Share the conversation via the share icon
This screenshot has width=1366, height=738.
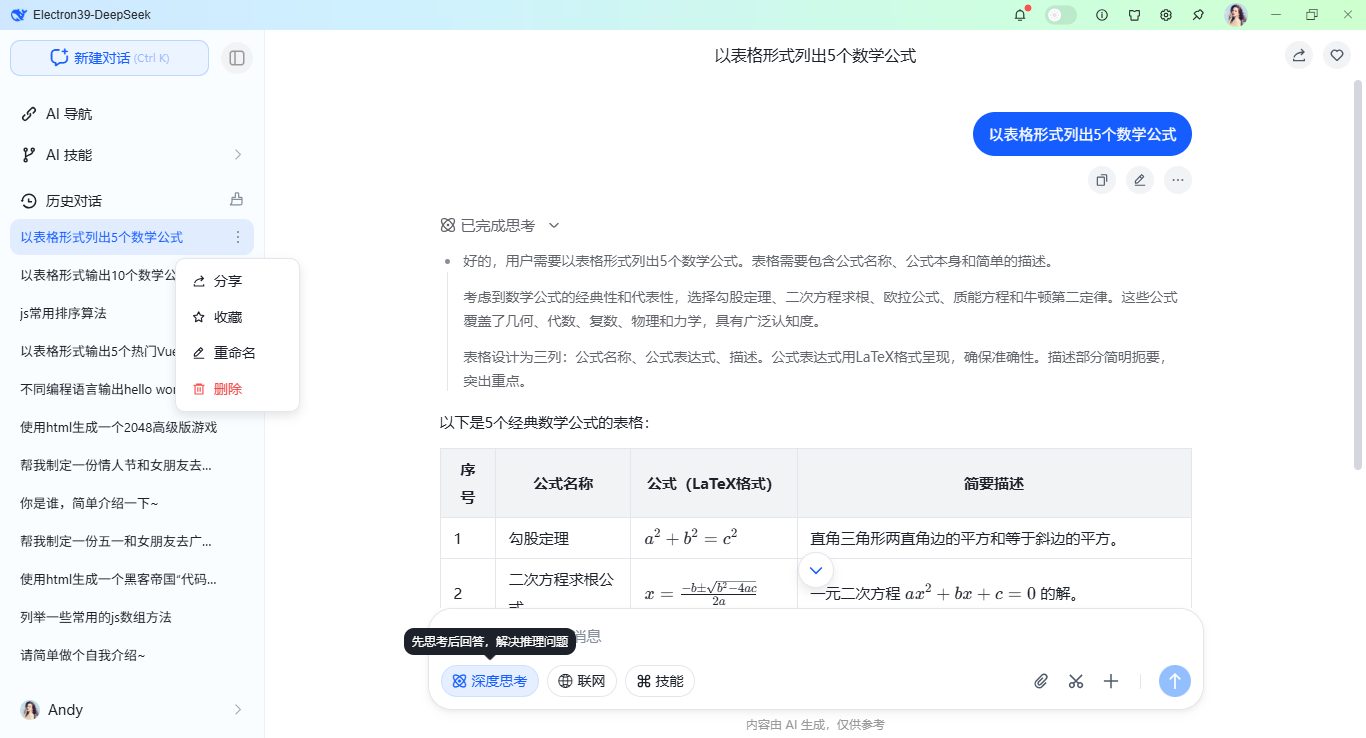pyautogui.click(x=1298, y=55)
